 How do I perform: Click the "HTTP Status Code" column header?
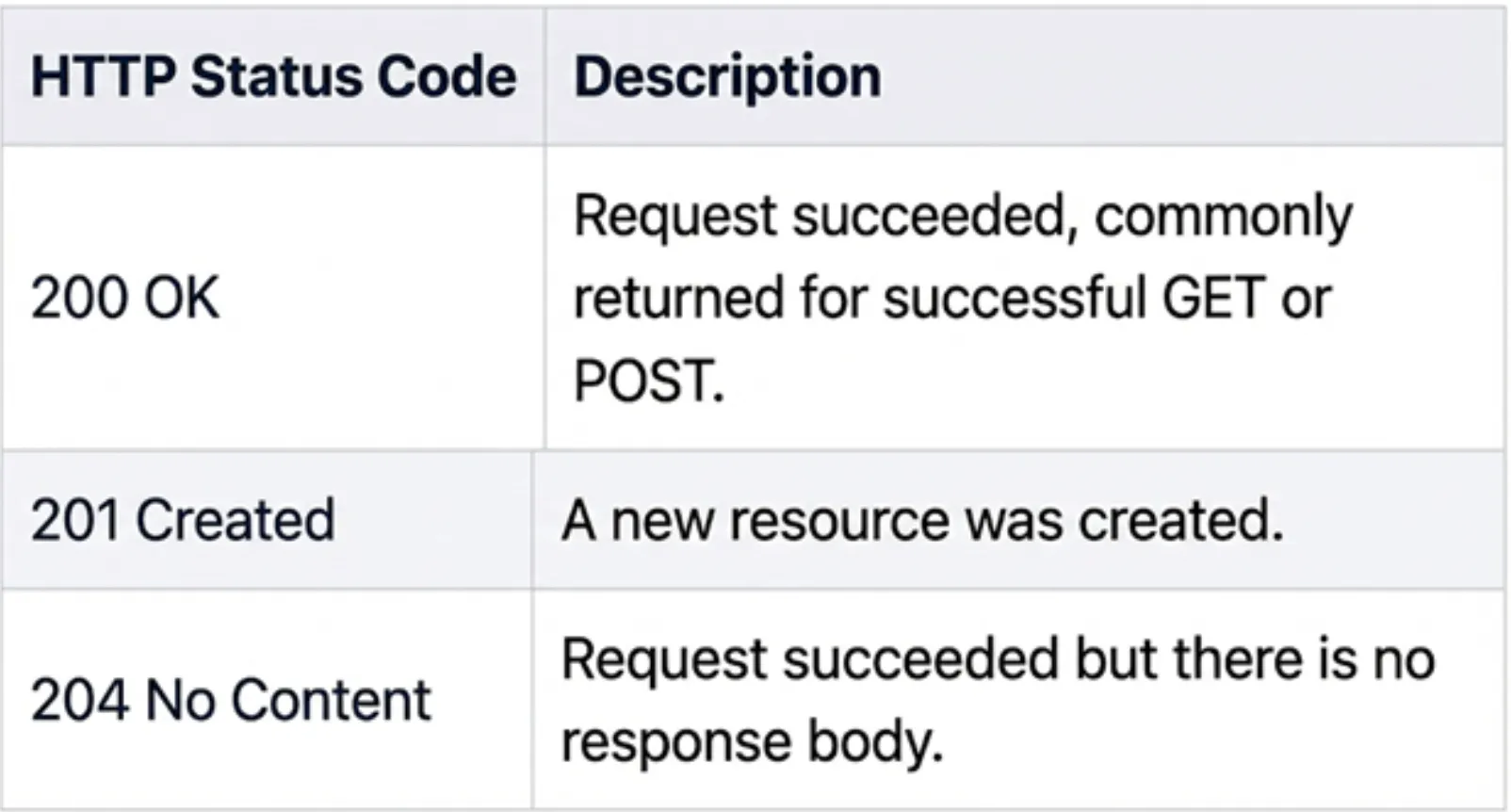pos(273,76)
